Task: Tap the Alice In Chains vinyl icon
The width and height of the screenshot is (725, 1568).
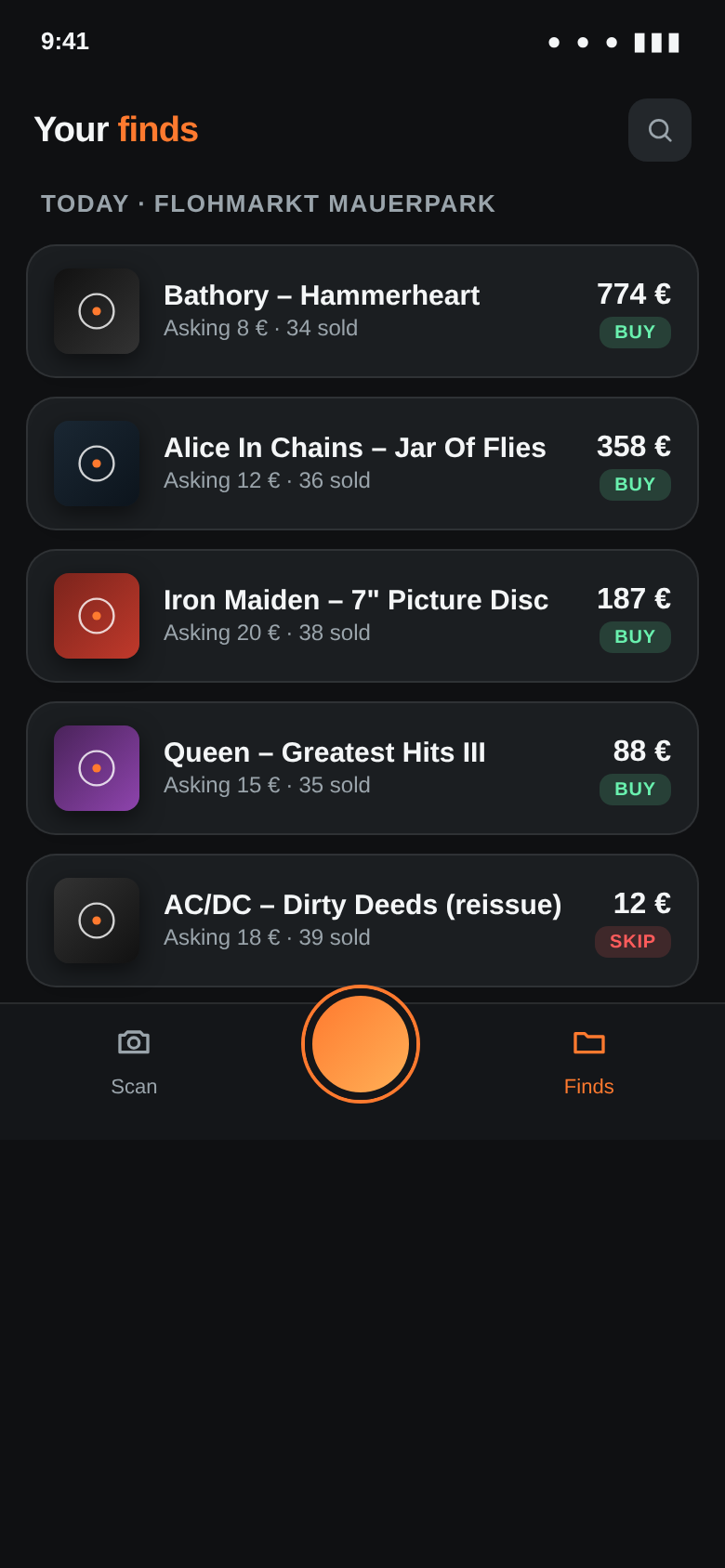Action: click(x=97, y=464)
